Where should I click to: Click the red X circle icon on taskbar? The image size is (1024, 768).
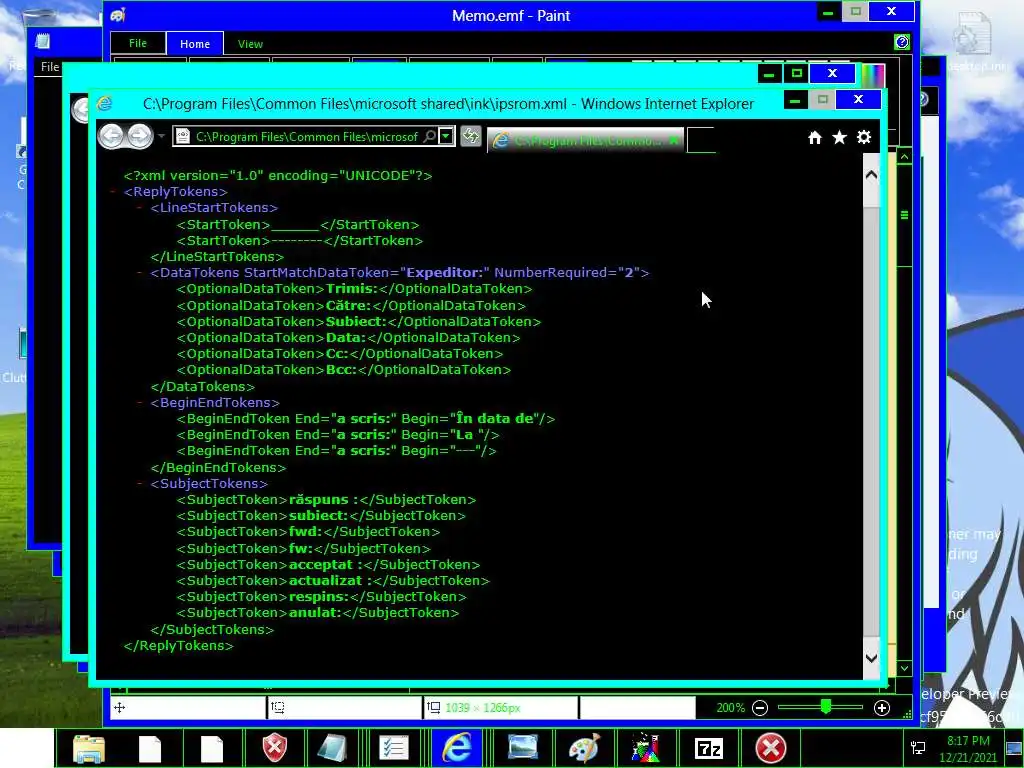click(771, 748)
